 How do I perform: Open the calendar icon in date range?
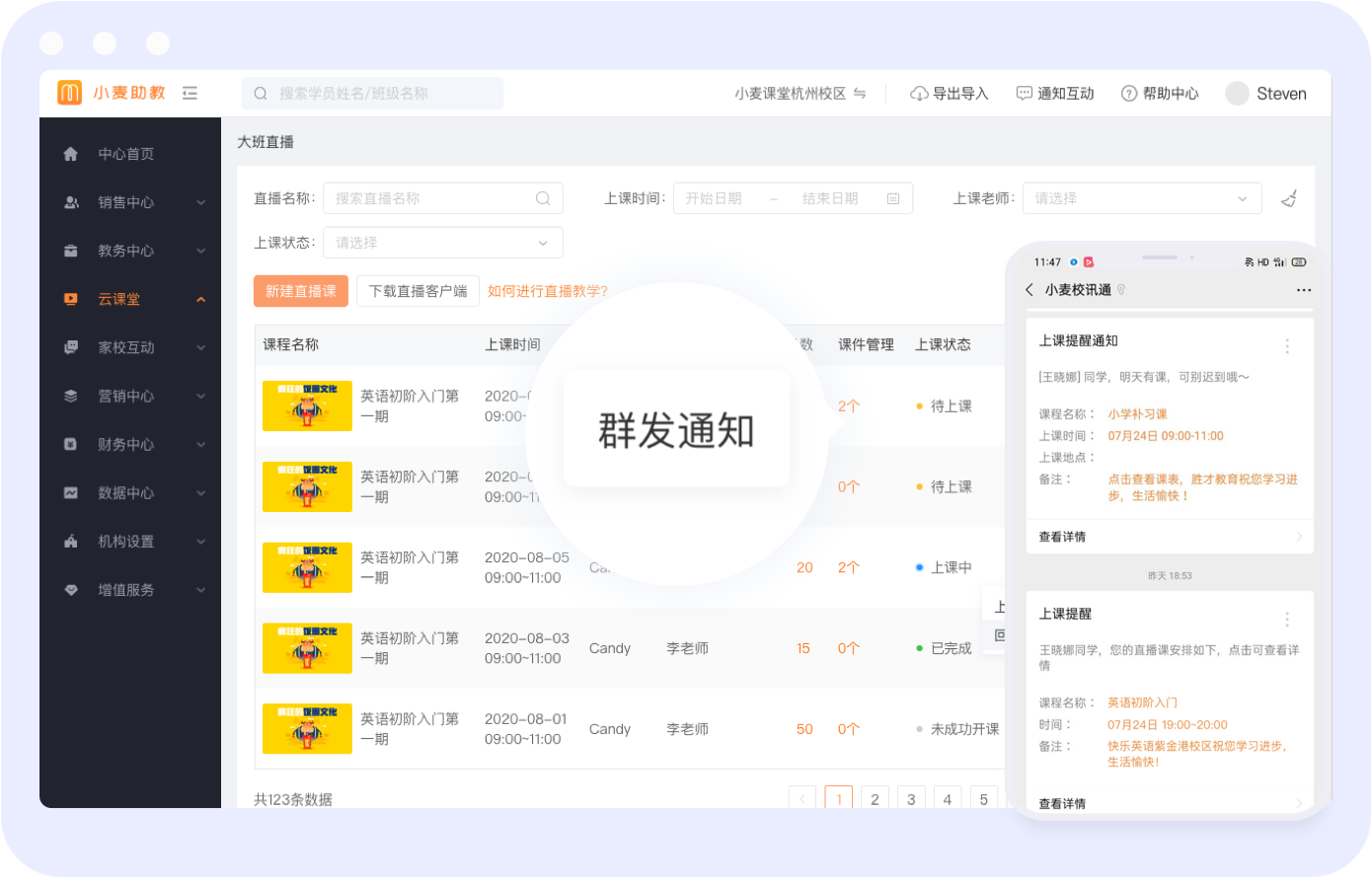click(x=893, y=198)
